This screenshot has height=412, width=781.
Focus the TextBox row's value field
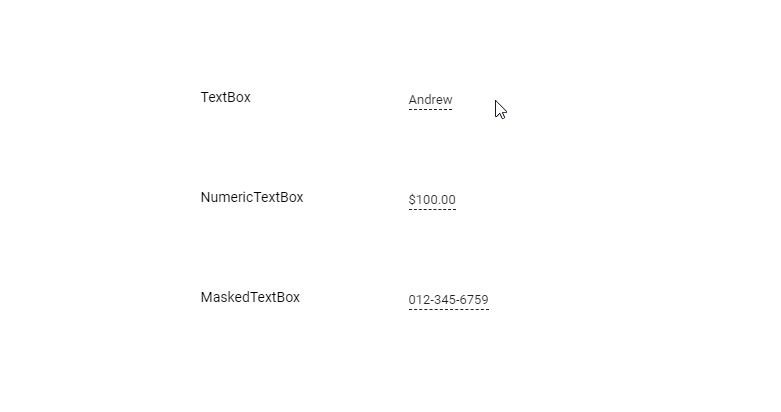point(430,100)
